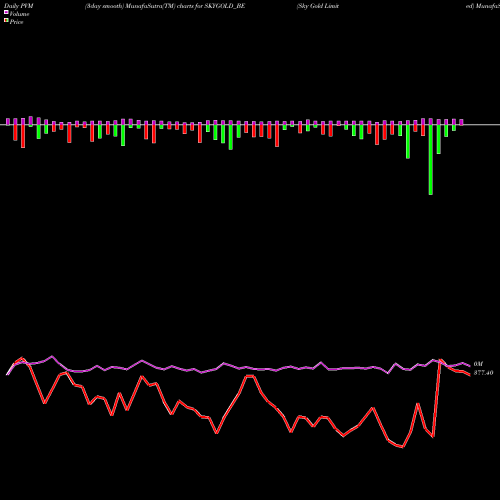This screenshot has height=500, width=500.
Task: Click the 877.40 price value label
Action: point(483,373)
